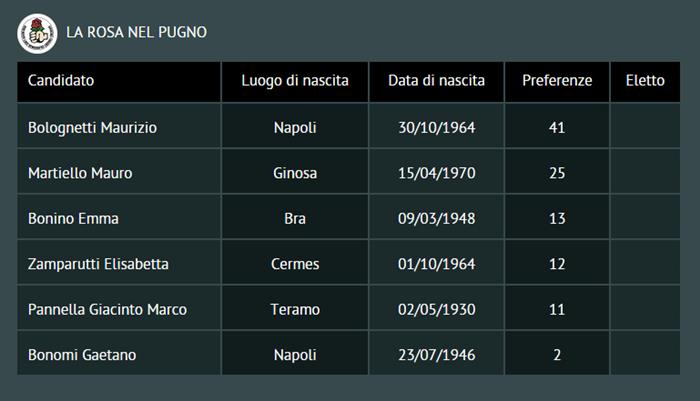
Task: Click the La Rosa nel Pugno party logo
Action: tap(37, 33)
